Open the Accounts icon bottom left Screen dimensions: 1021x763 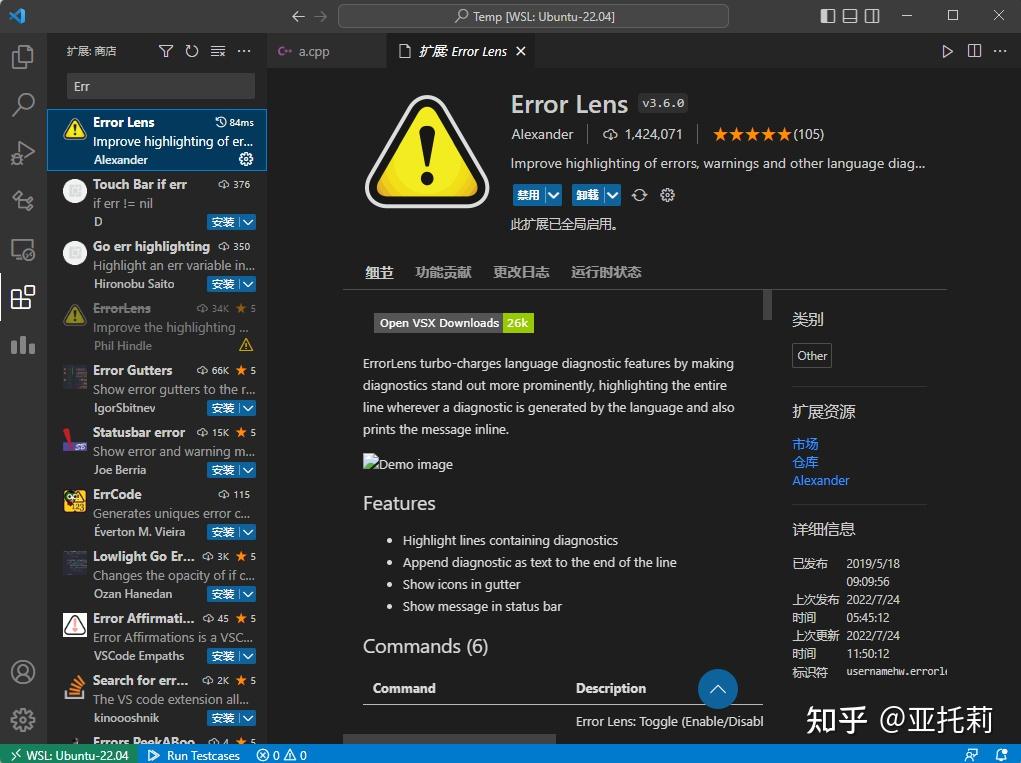(22, 672)
